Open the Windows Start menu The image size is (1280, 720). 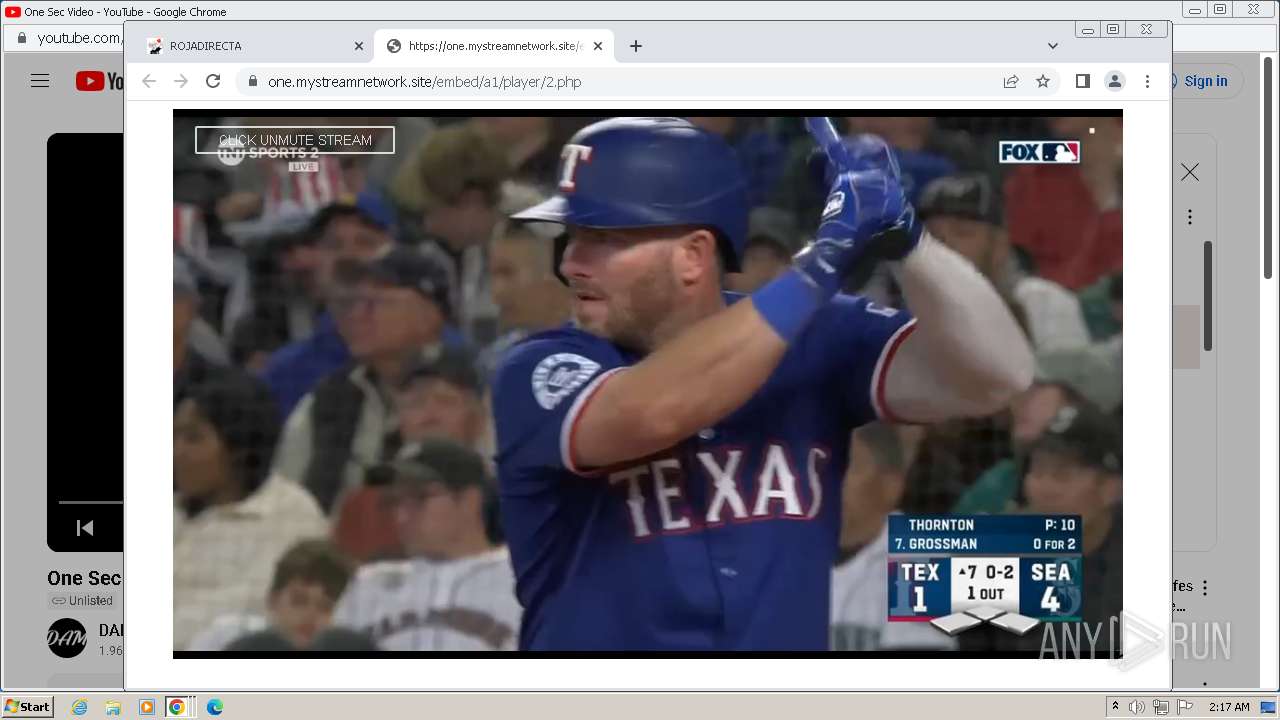[28, 707]
